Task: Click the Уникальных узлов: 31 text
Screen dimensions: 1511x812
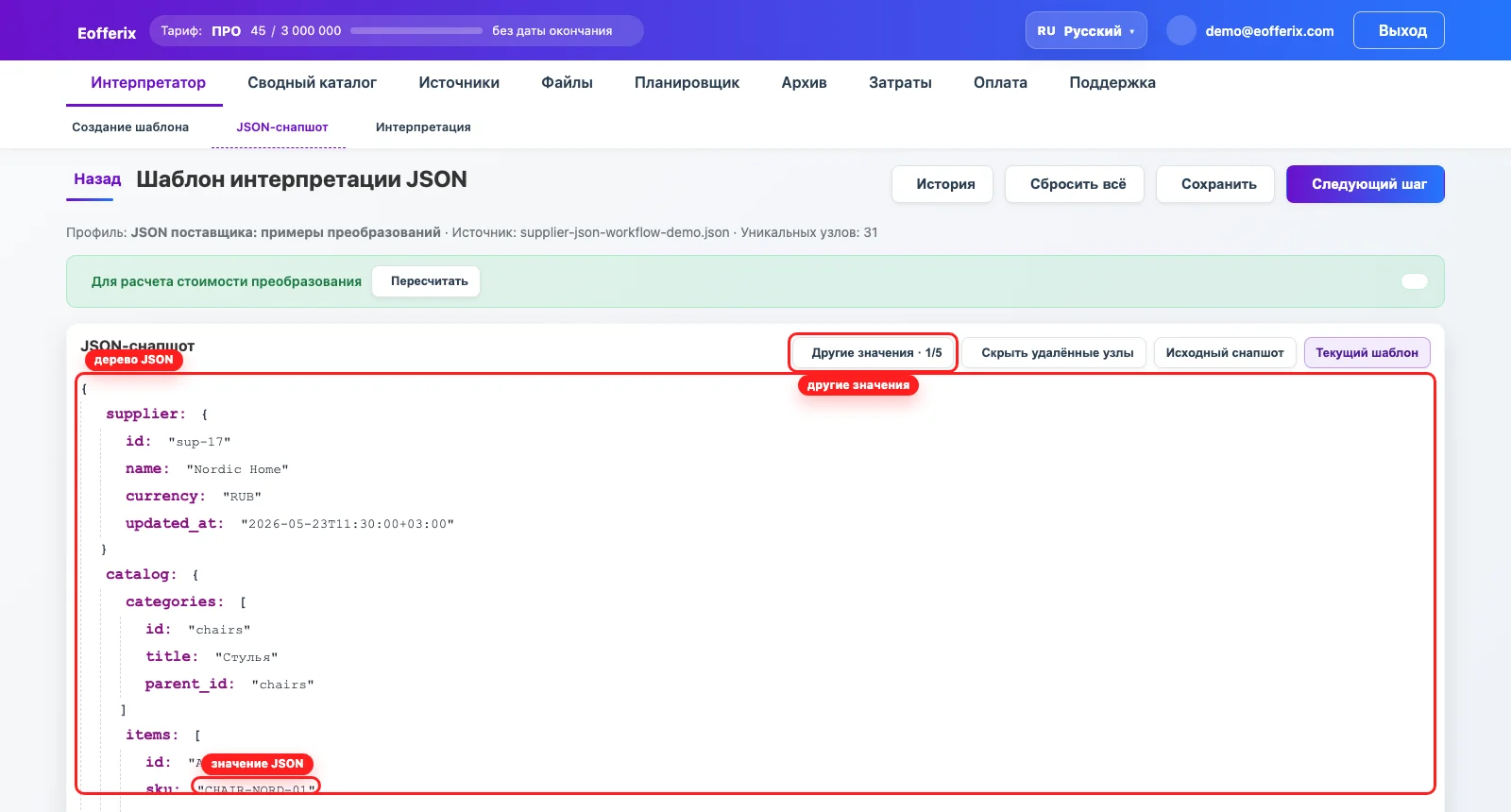Action: (x=809, y=232)
